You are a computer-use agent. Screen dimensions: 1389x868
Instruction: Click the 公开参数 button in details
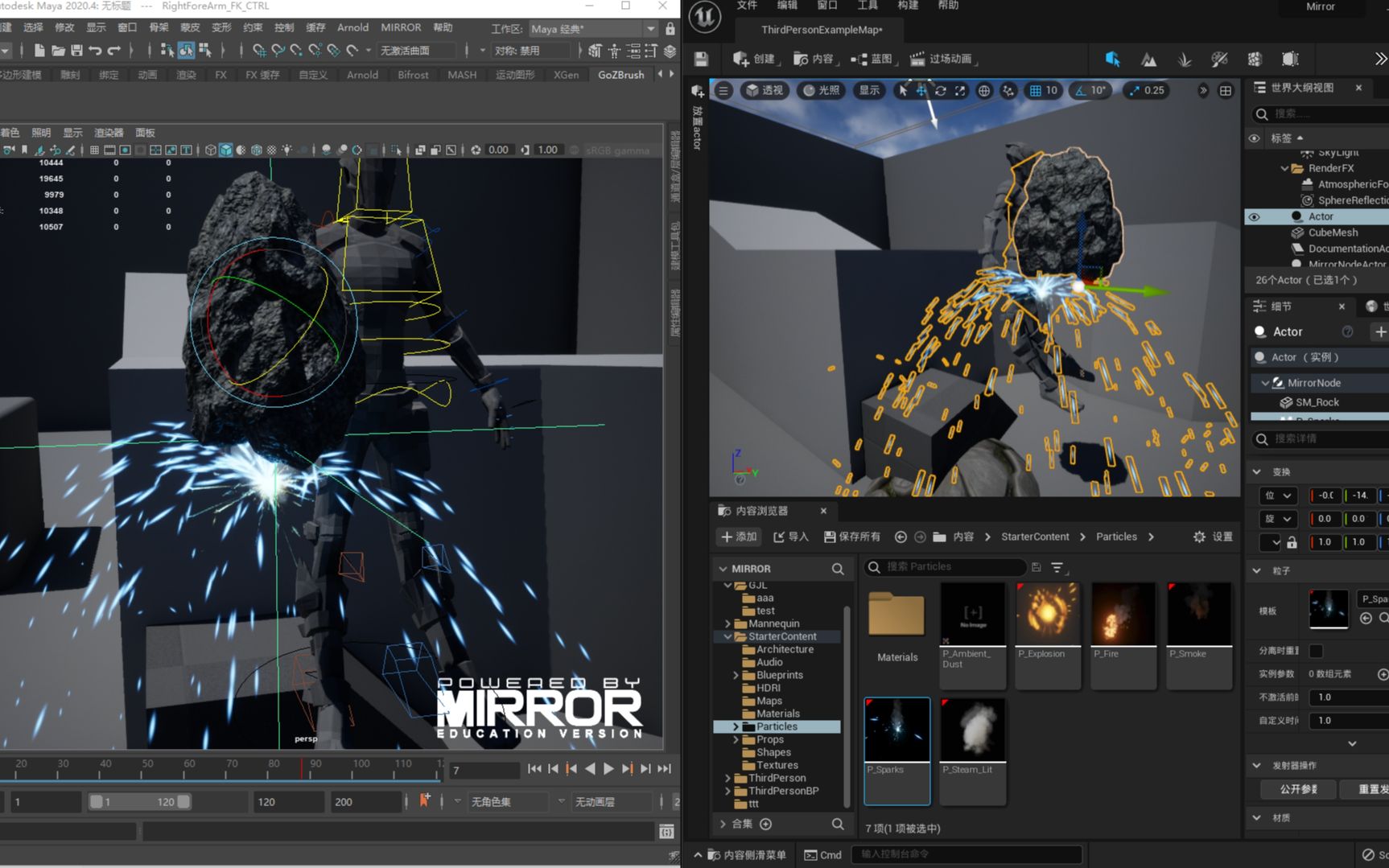tap(1298, 789)
